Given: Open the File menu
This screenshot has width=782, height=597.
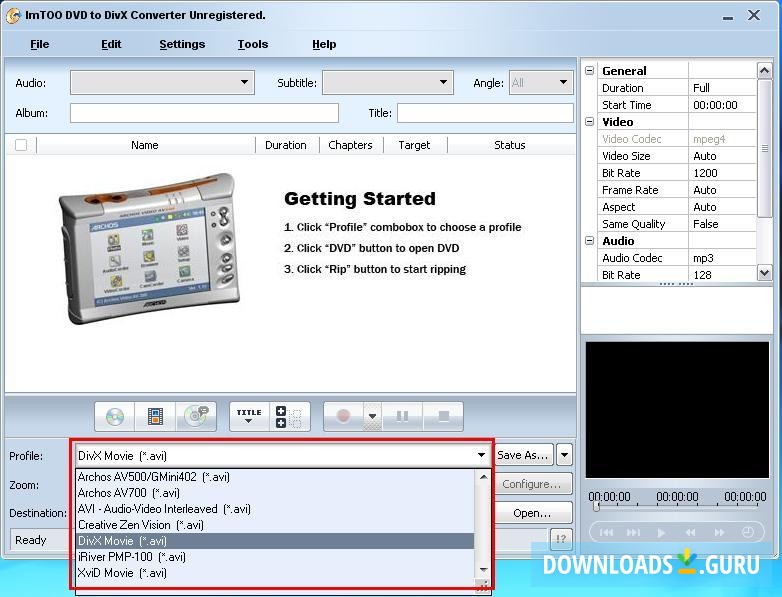Looking at the screenshot, I should pyautogui.click(x=39, y=44).
